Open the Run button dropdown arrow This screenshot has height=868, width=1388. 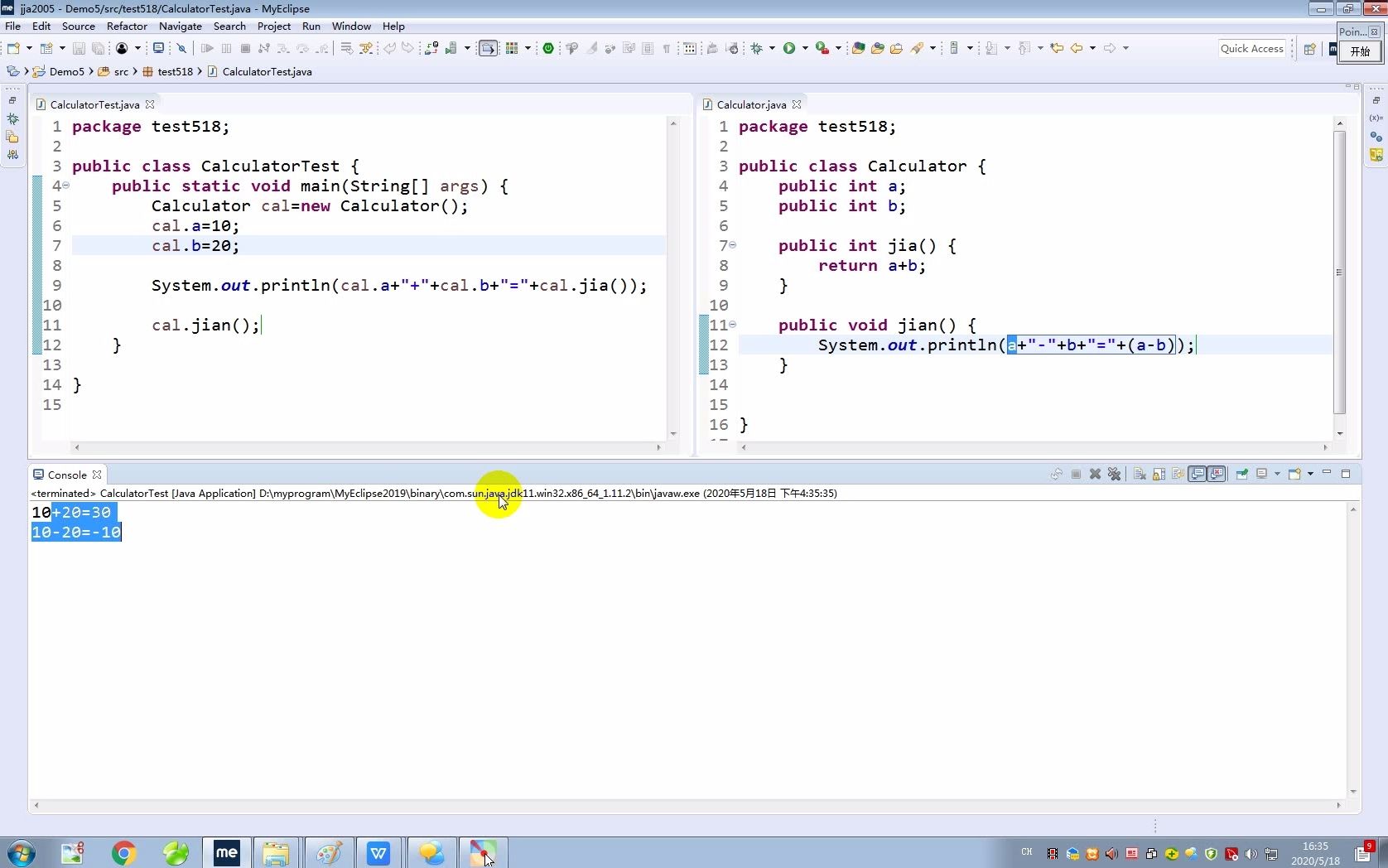coord(805,48)
